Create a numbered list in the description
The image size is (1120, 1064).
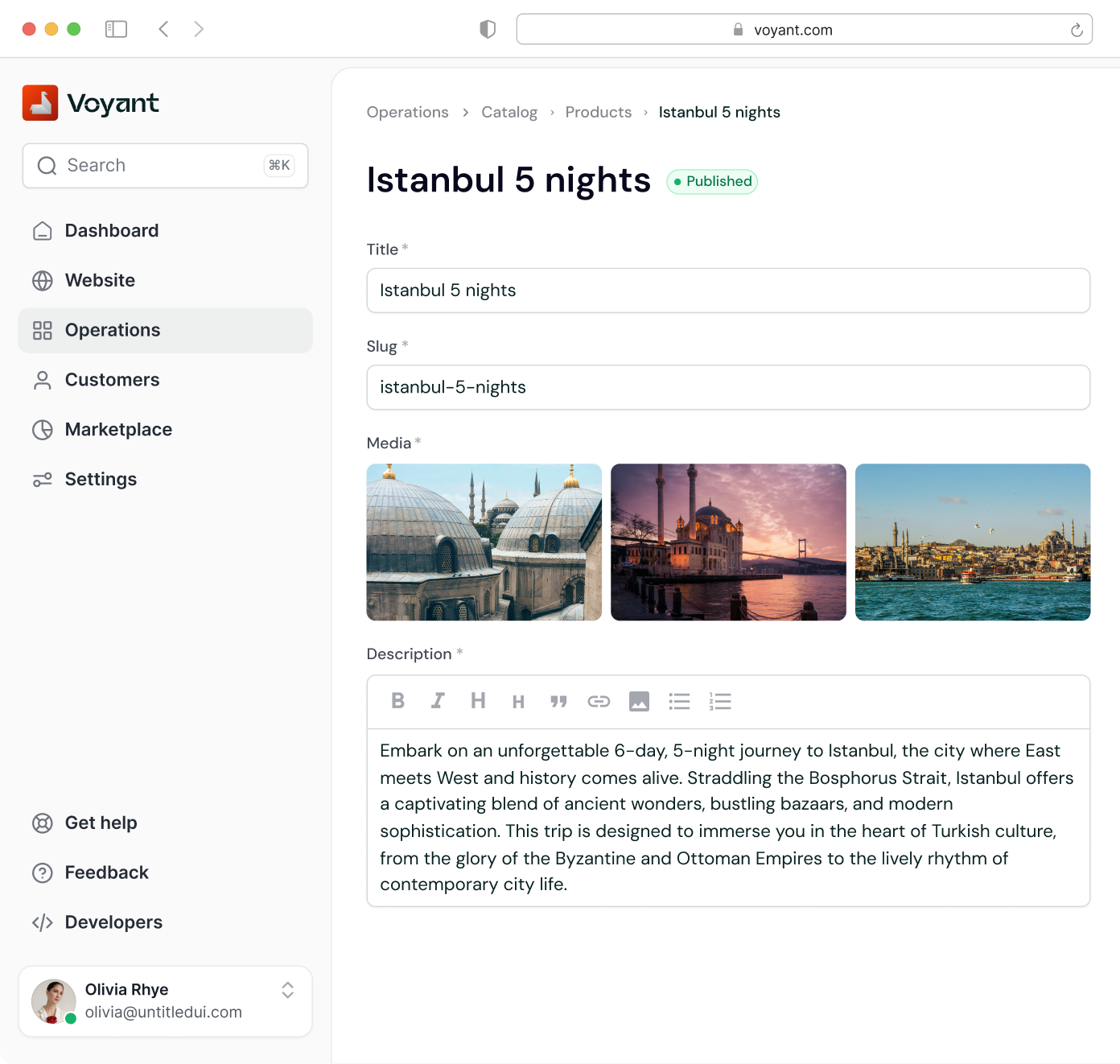[x=720, y=701]
